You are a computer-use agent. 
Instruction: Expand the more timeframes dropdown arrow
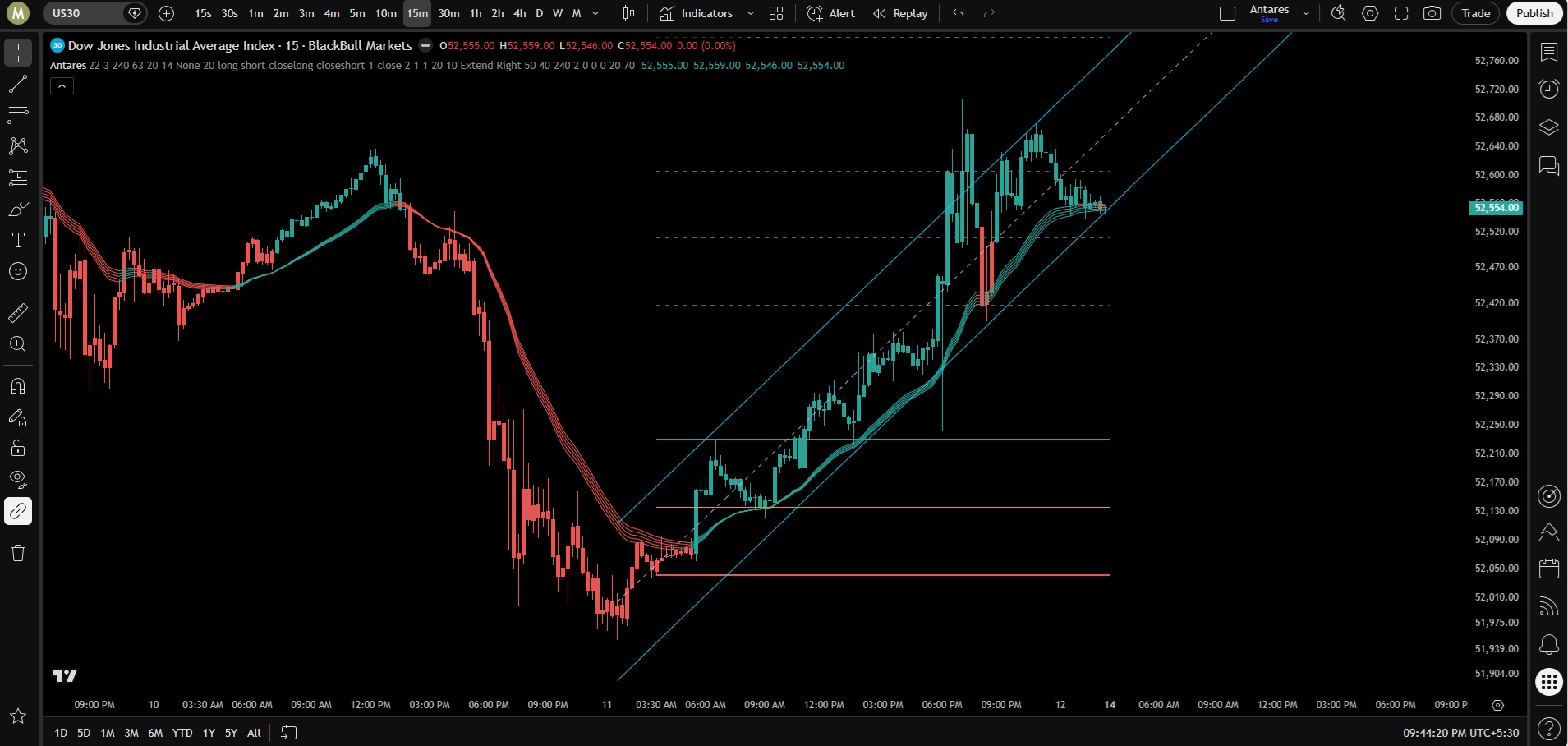coord(595,13)
